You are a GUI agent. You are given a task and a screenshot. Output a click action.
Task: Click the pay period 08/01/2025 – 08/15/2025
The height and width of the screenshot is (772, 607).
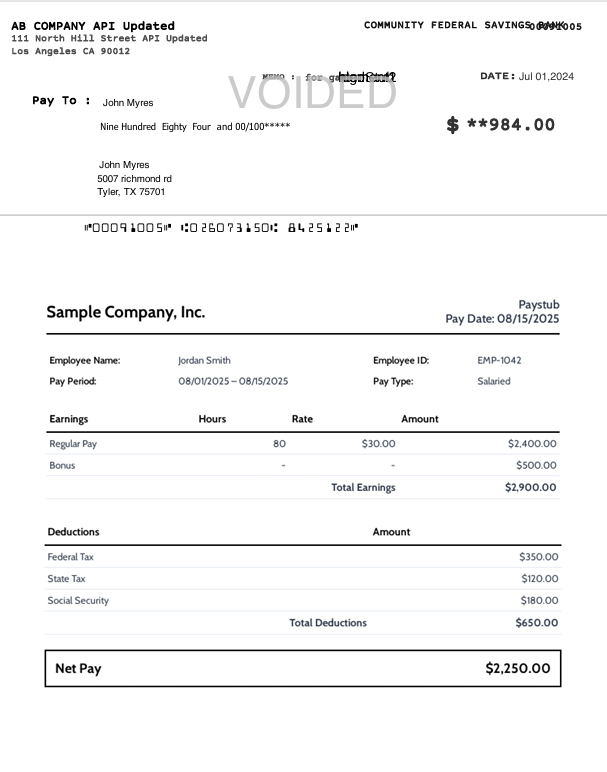233,381
